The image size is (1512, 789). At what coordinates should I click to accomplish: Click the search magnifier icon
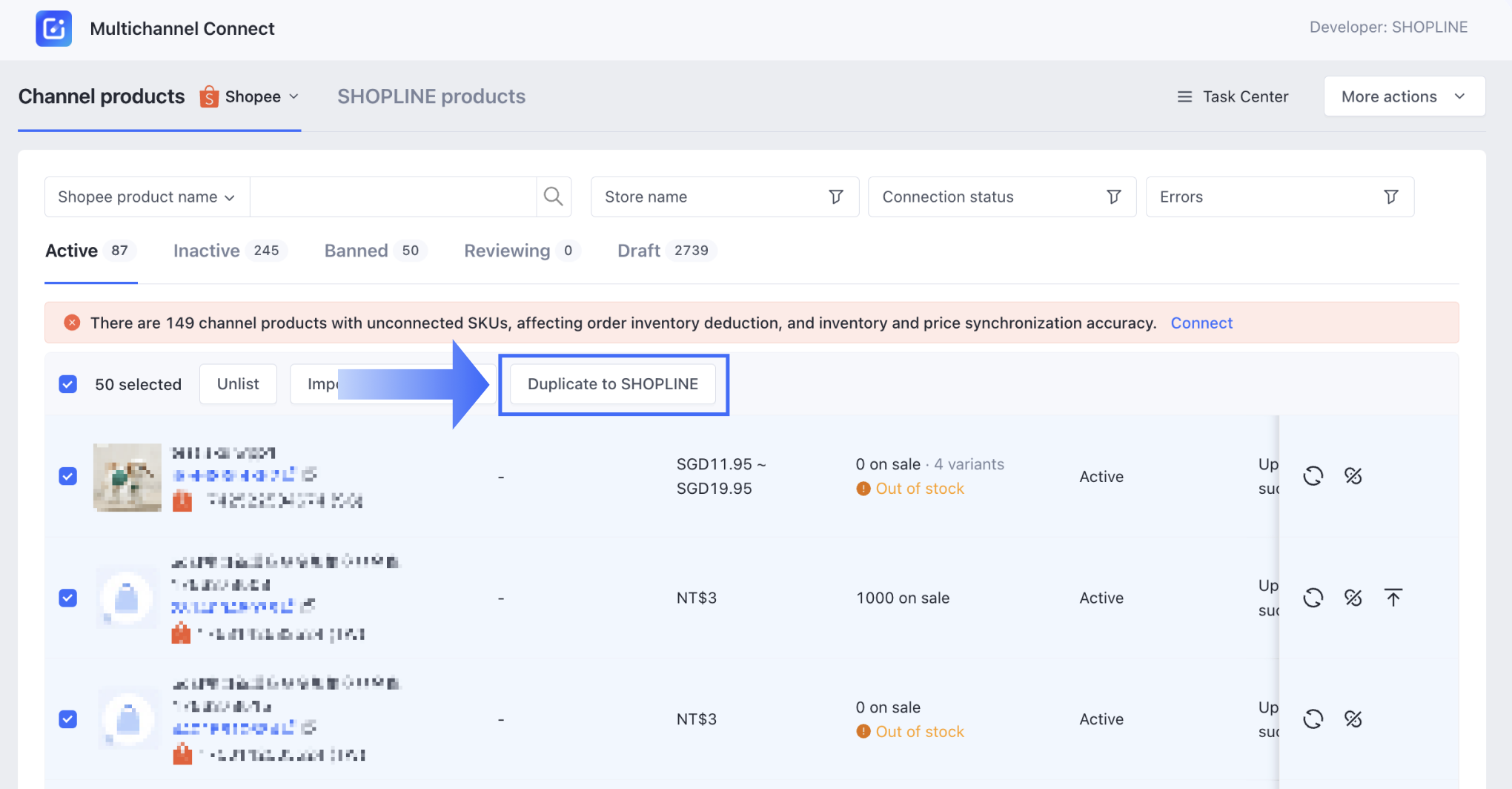[553, 197]
